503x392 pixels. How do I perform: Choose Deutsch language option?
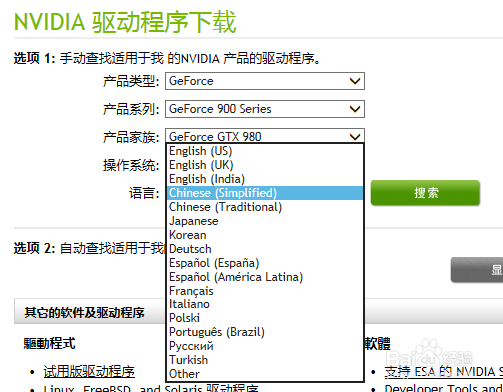point(265,249)
